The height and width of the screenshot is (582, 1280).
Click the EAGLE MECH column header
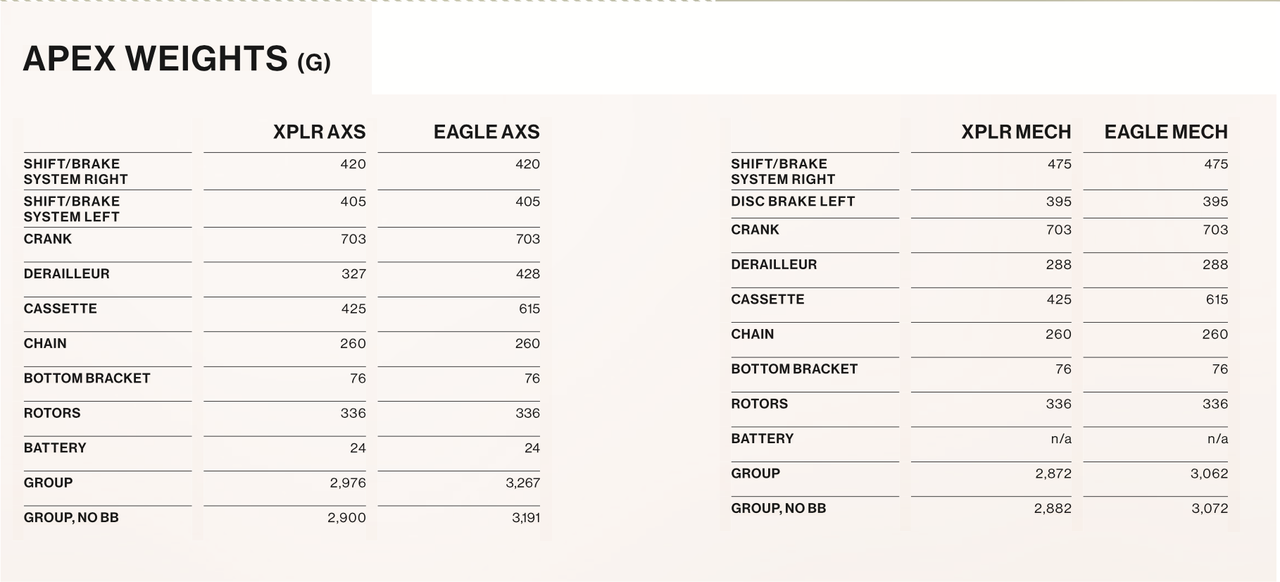1165,132
